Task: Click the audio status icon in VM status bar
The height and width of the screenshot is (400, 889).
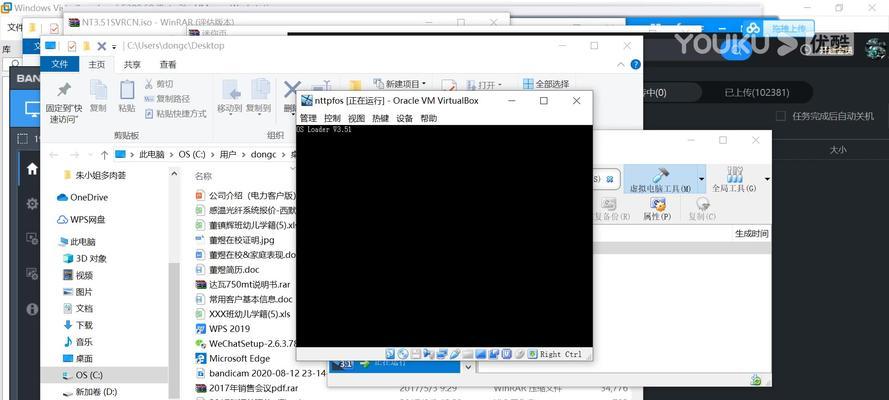Action: (x=429, y=354)
